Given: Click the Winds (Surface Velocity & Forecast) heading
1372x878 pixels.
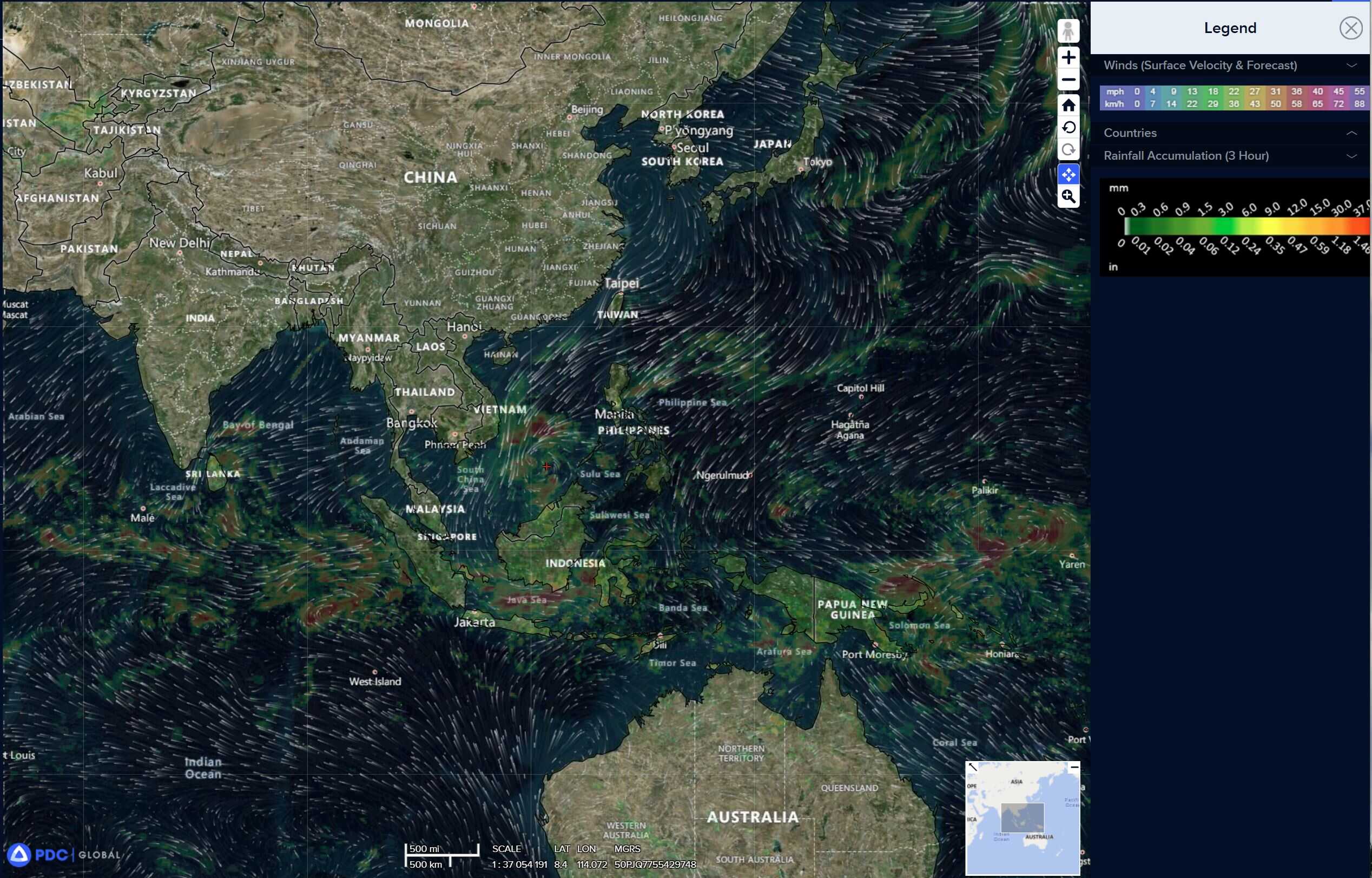Looking at the screenshot, I should [x=1200, y=65].
